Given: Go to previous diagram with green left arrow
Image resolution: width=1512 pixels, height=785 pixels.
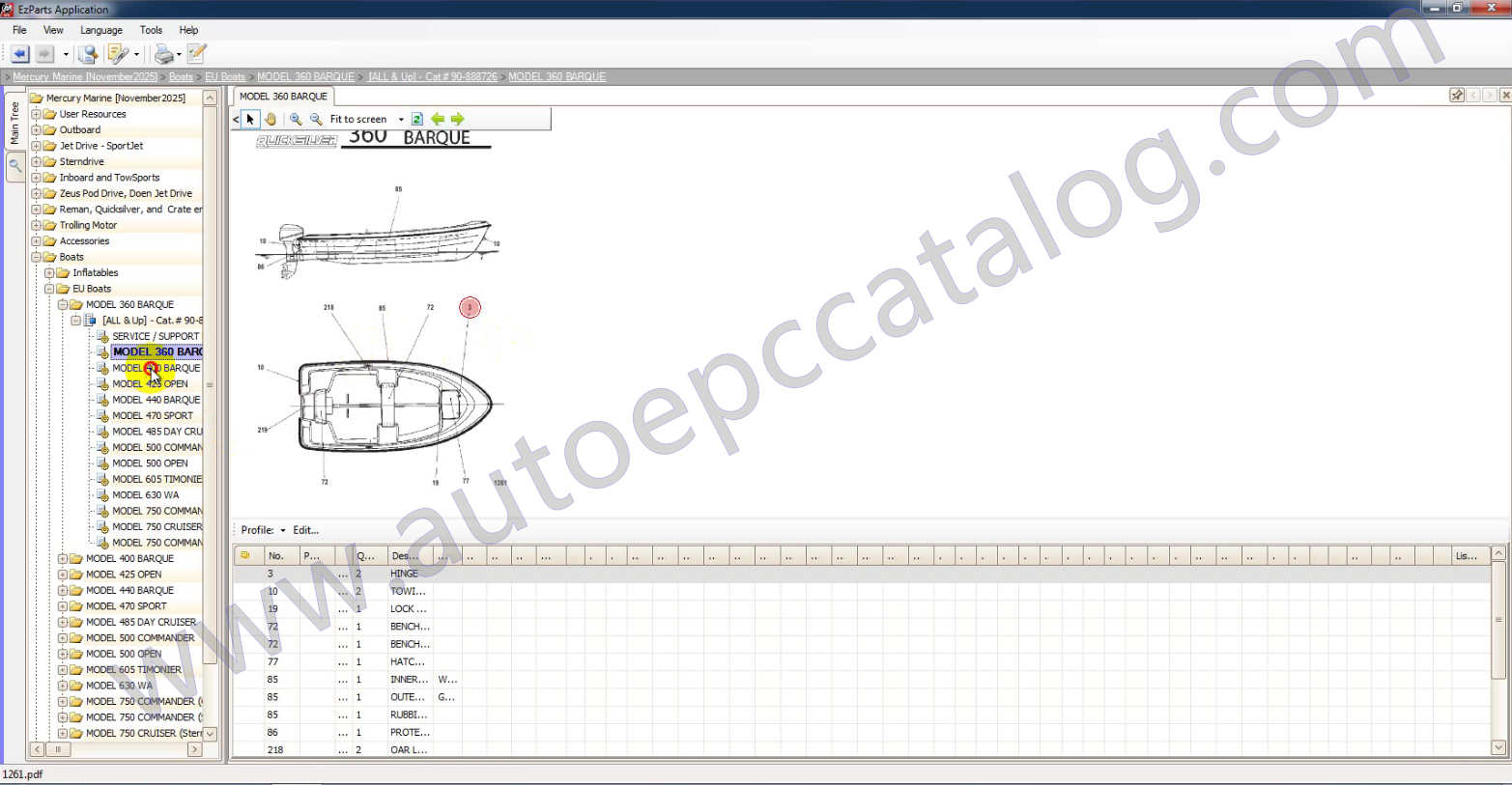Looking at the screenshot, I should tap(438, 119).
